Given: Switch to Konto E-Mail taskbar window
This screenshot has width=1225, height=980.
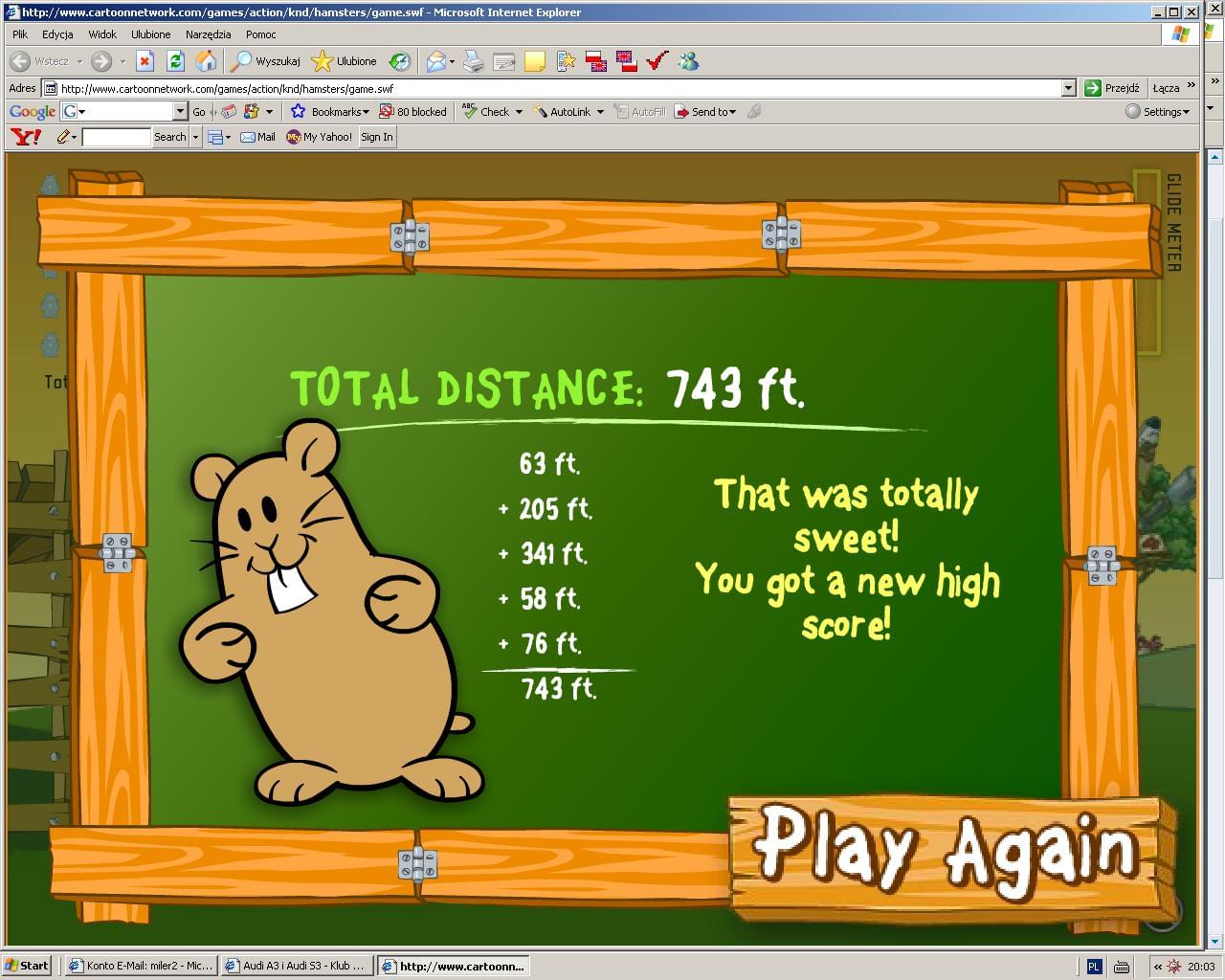Looking at the screenshot, I should pyautogui.click(x=141, y=966).
